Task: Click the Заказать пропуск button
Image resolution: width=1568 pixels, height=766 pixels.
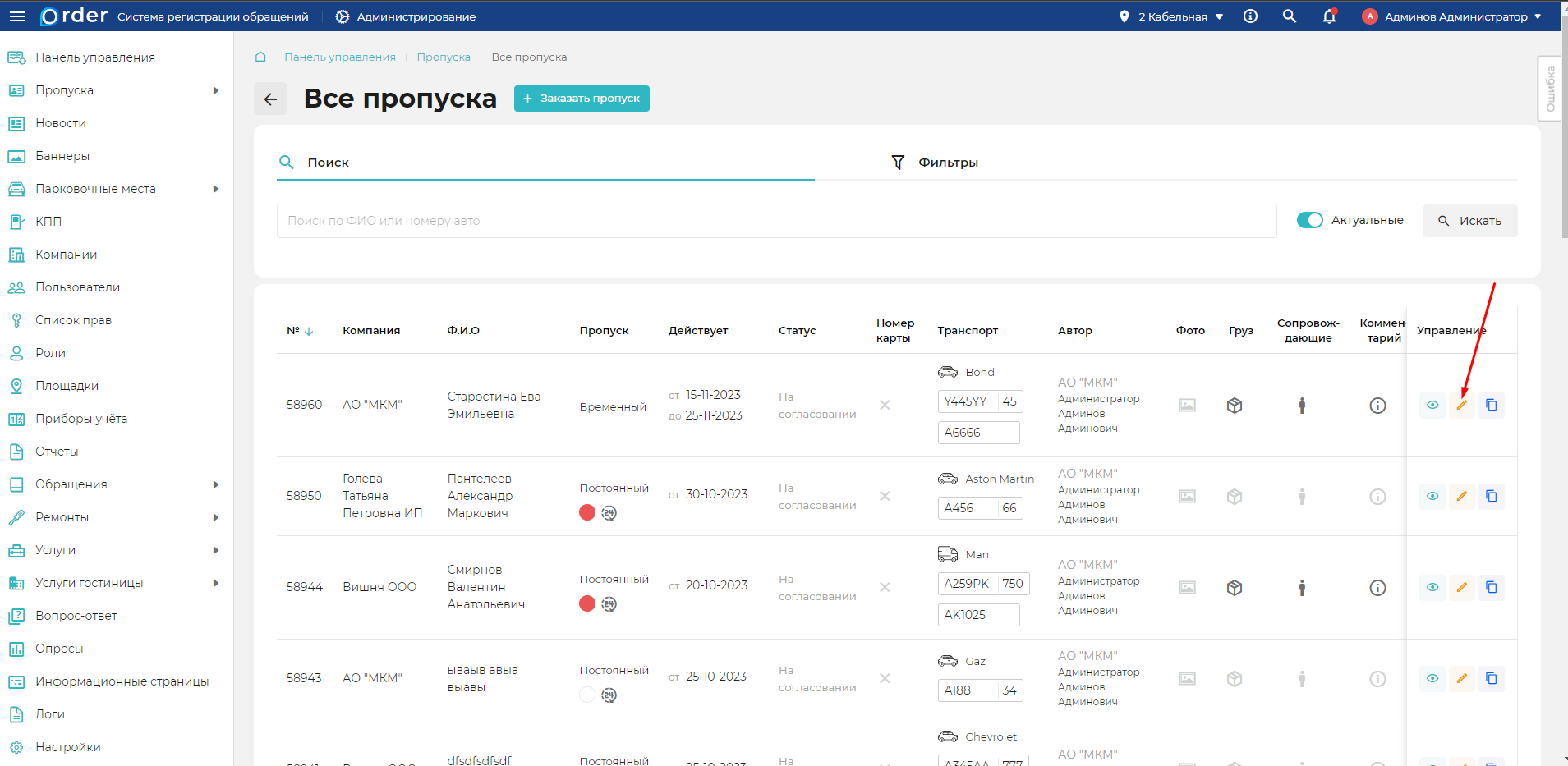Action: 582,99
